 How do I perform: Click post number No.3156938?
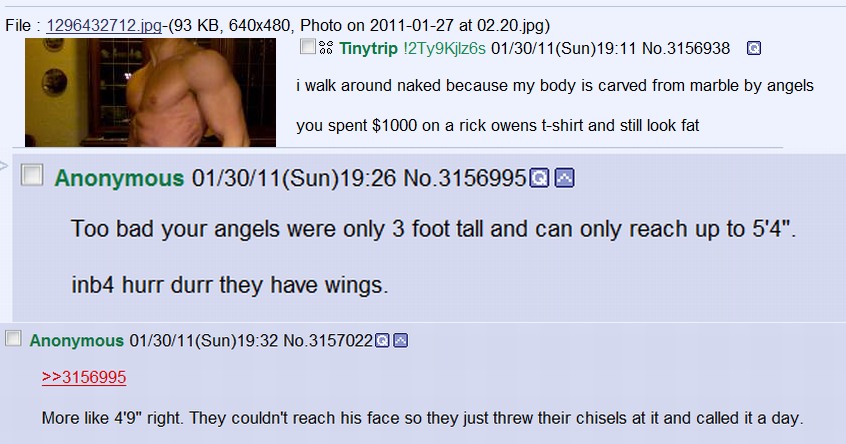[686, 49]
